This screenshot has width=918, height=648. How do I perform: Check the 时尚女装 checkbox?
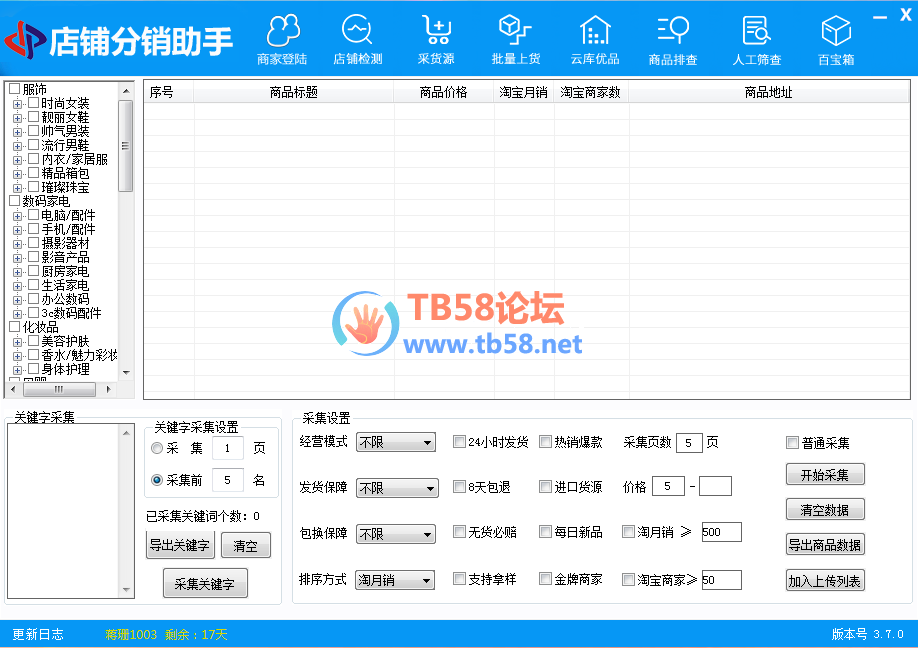(33, 103)
